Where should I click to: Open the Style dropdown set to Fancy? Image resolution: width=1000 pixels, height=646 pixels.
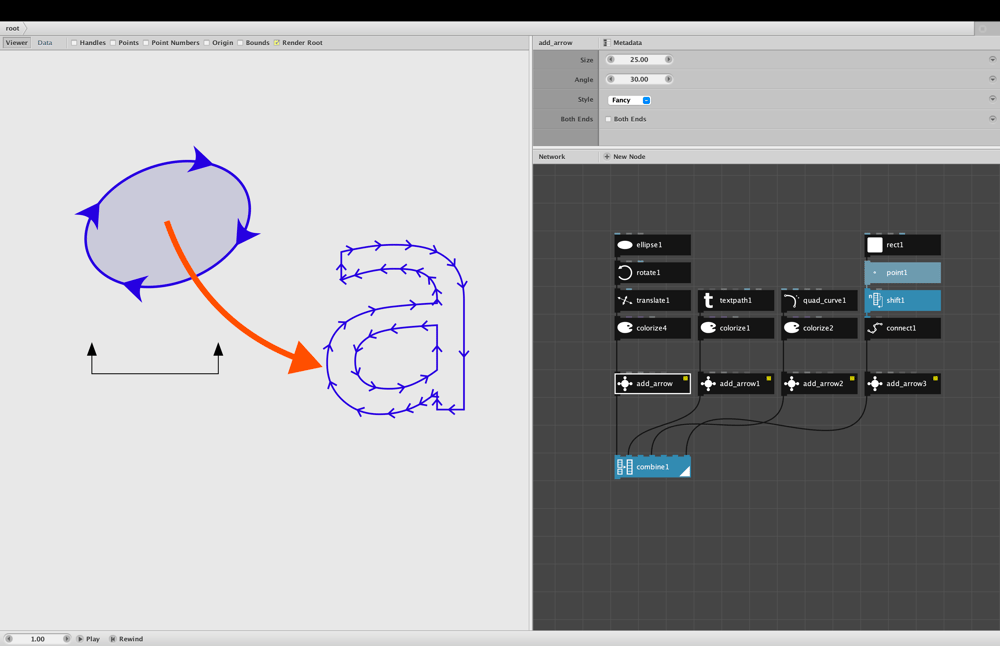click(x=629, y=100)
